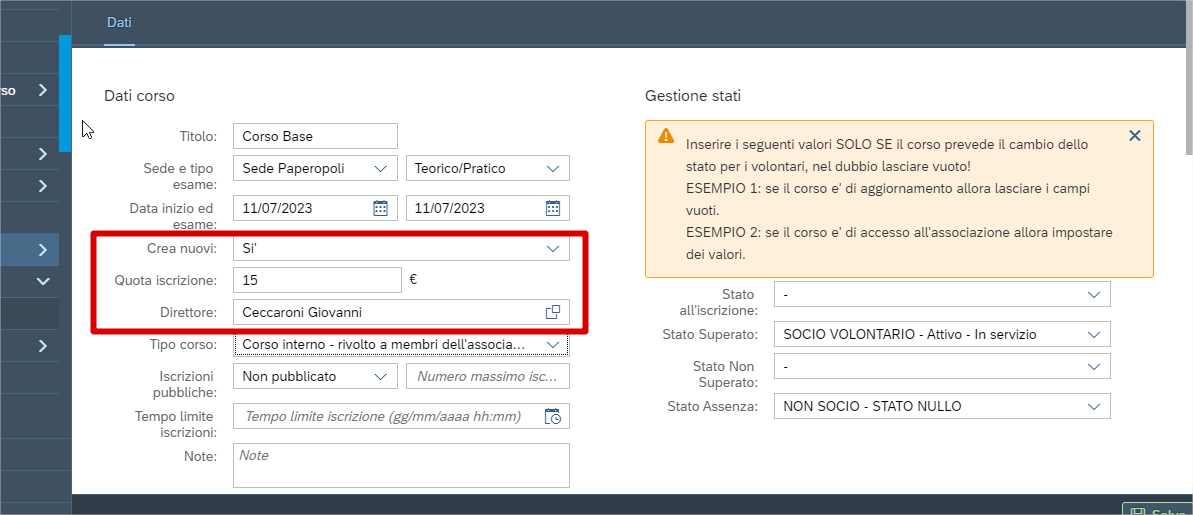The image size is (1193, 515).
Task: Open the start date calendar picker
Action: click(x=380, y=208)
